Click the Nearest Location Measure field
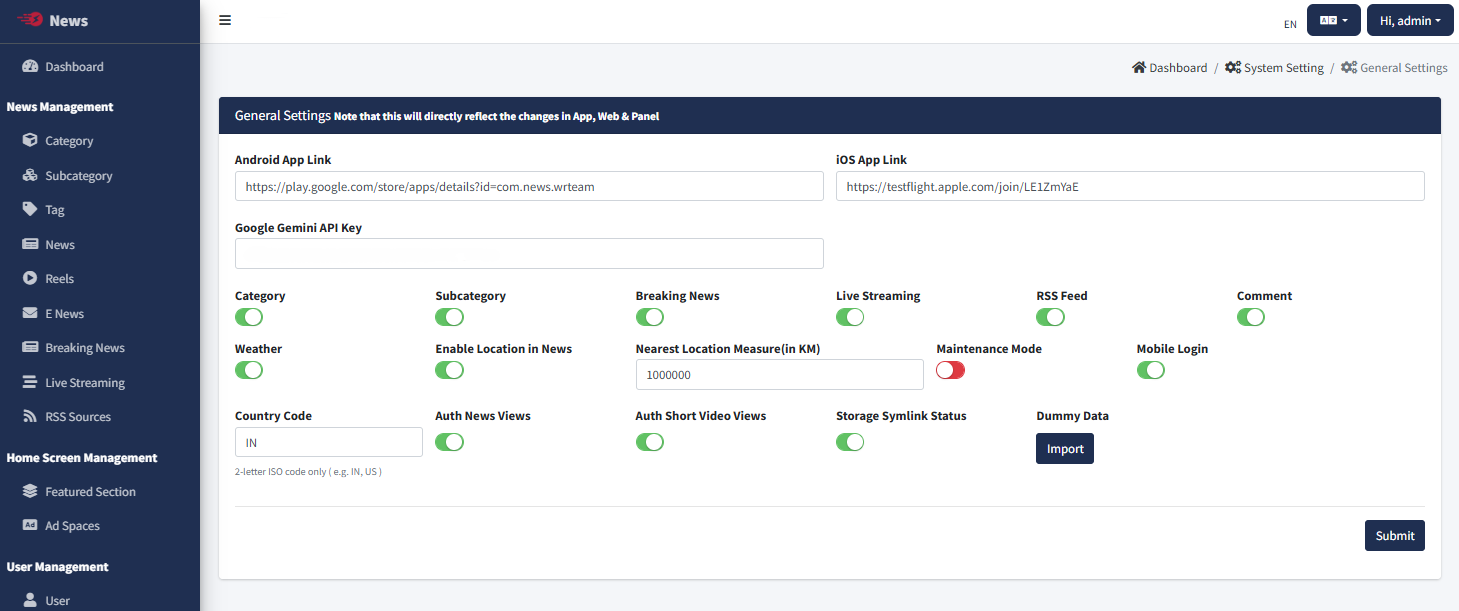 [x=779, y=374]
